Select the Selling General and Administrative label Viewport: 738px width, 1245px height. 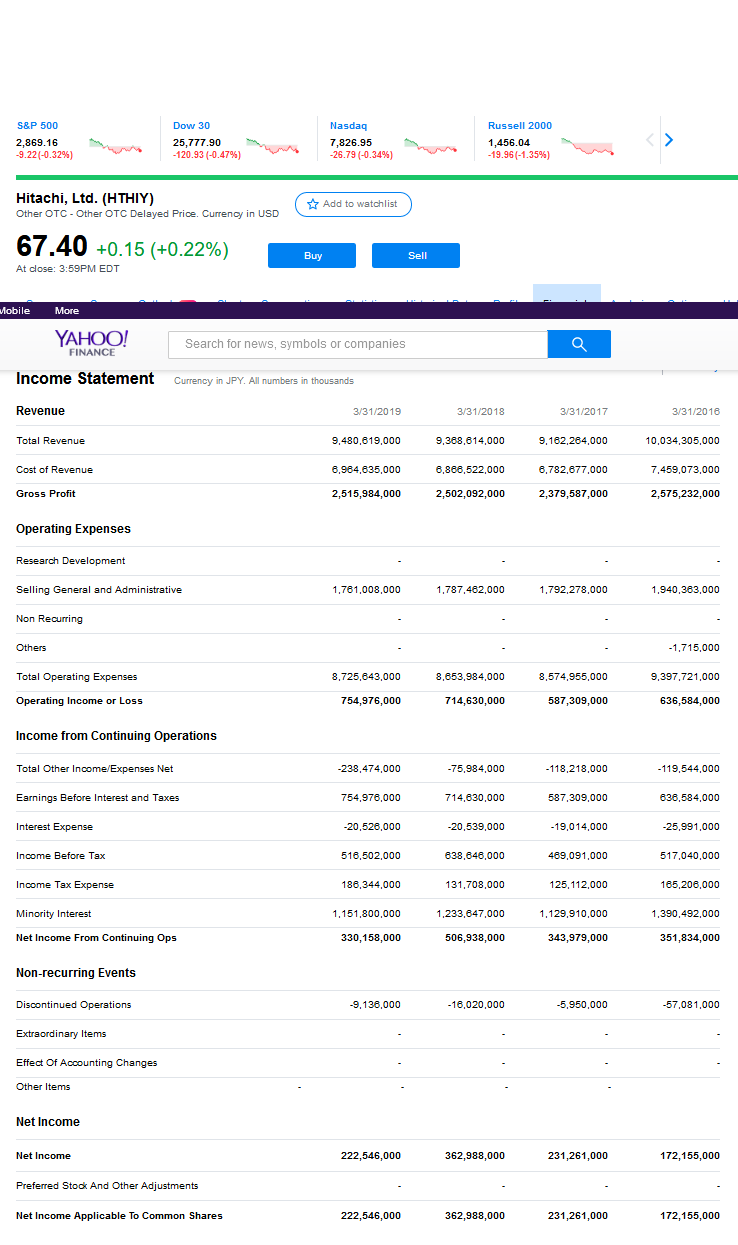point(99,590)
